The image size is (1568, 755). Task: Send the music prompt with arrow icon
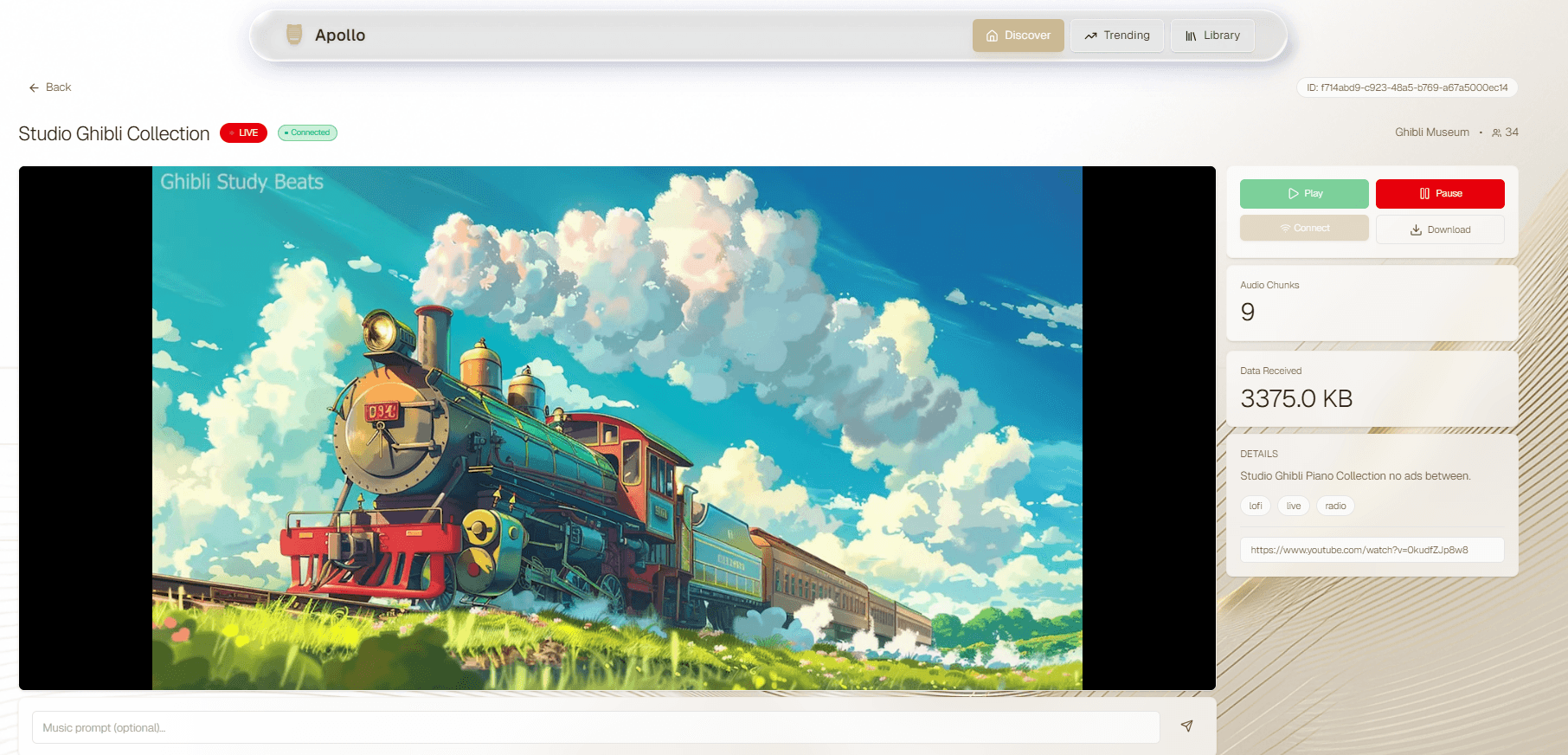click(x=1187, y=726)
